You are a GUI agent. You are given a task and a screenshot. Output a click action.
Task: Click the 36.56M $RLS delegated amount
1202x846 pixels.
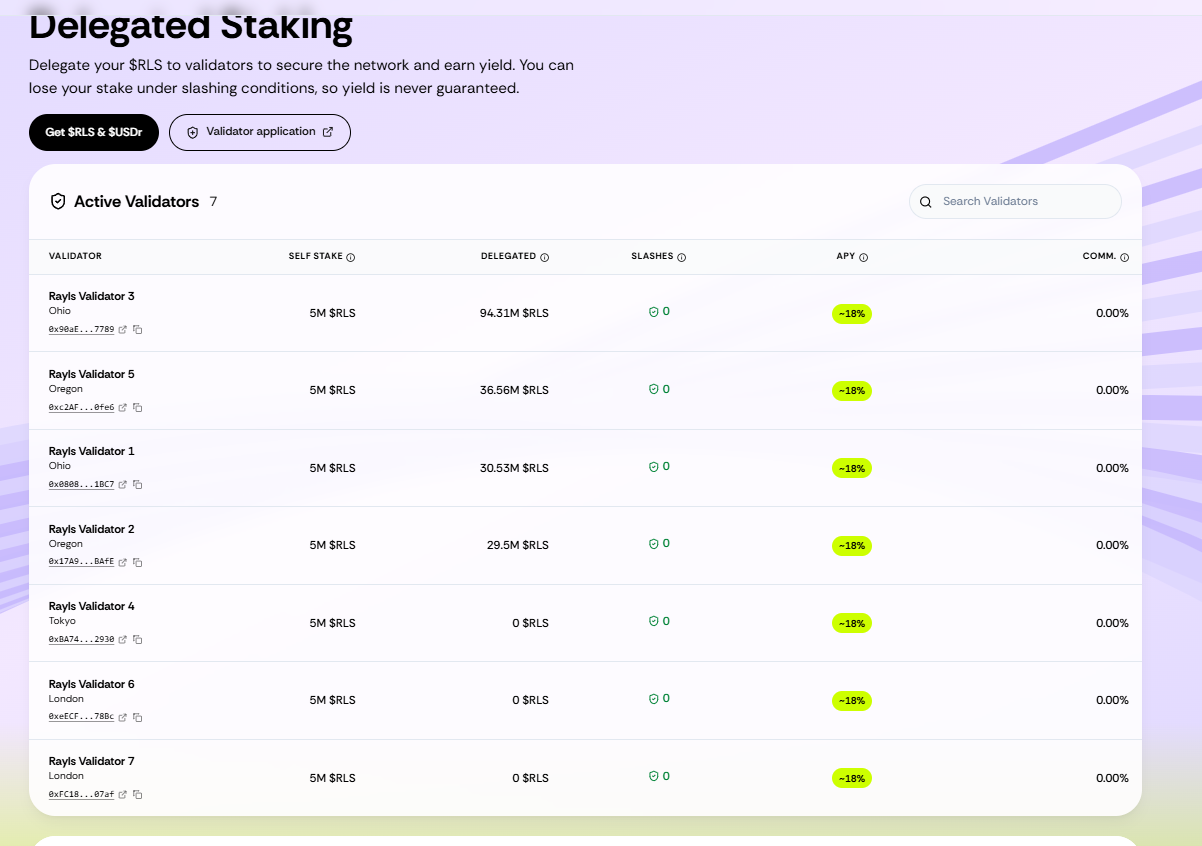pos(514,390)
